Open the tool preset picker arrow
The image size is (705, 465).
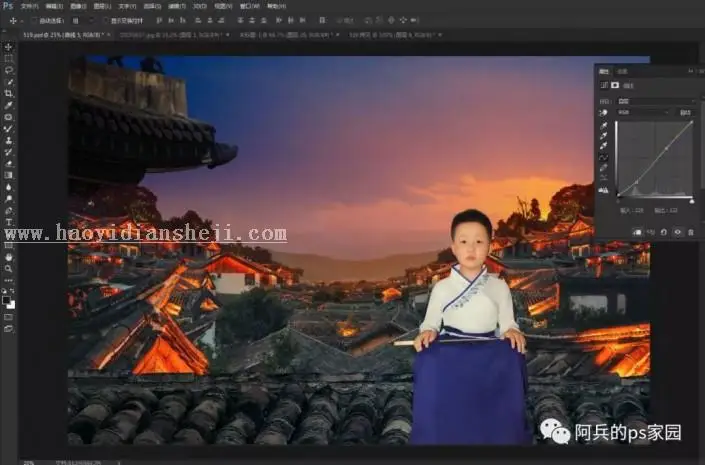[x=22, y=21]
